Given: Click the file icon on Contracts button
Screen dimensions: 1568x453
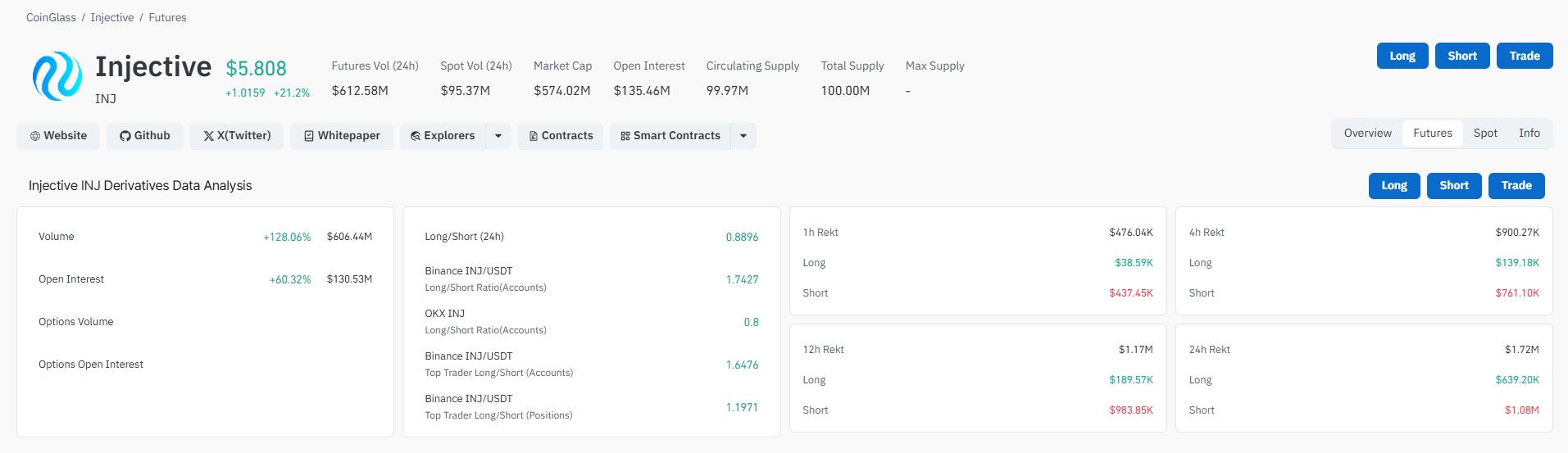Looking at the screenshot, I should pos(534,136).
